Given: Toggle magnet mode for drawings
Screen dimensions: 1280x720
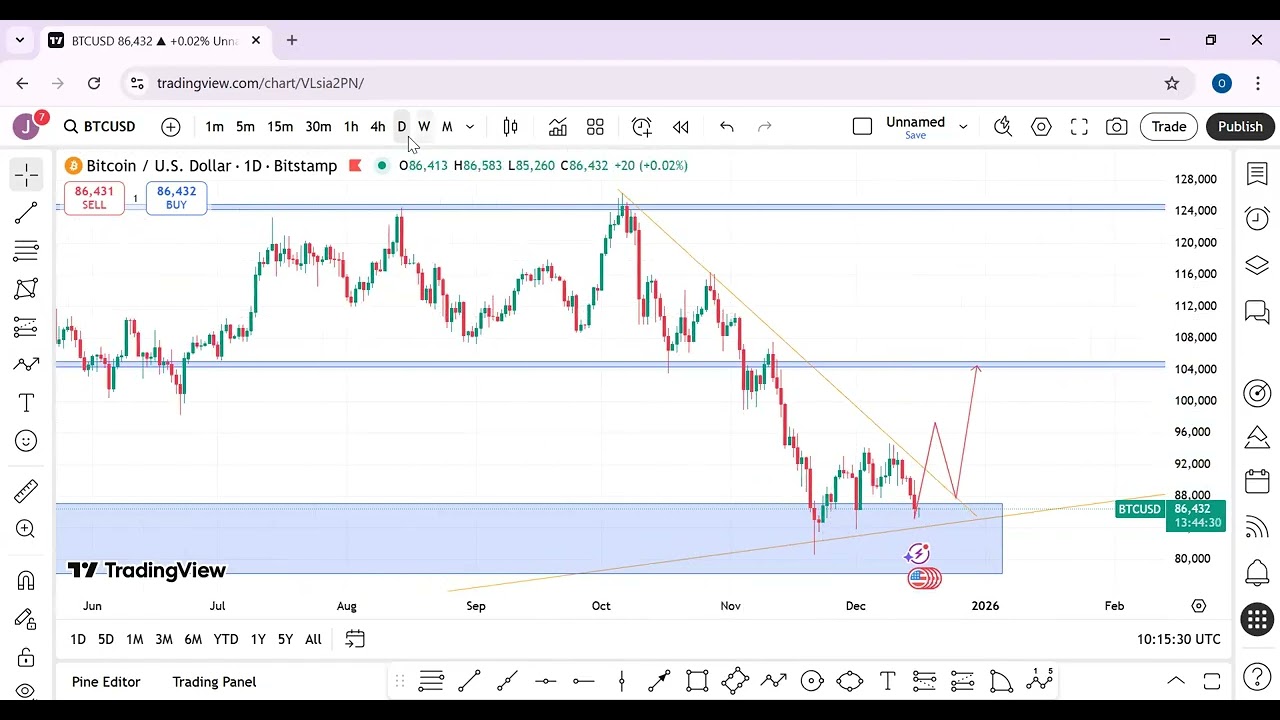Looking at the screenshot, I should coord(26,581).
